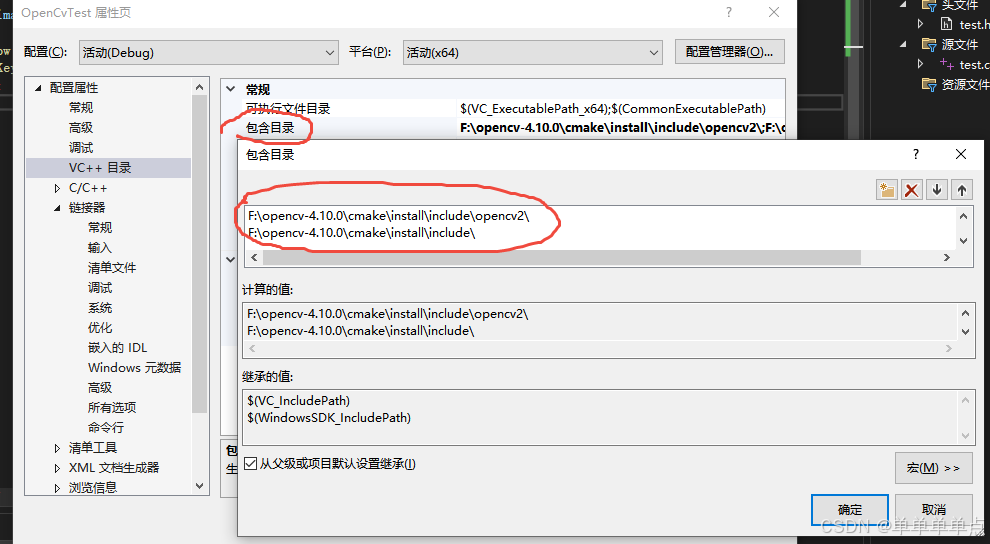The width and height of the screenshot is (990, 544).
Task: Close the 包含目录 dialog
Action: click(x=961, y=154)
